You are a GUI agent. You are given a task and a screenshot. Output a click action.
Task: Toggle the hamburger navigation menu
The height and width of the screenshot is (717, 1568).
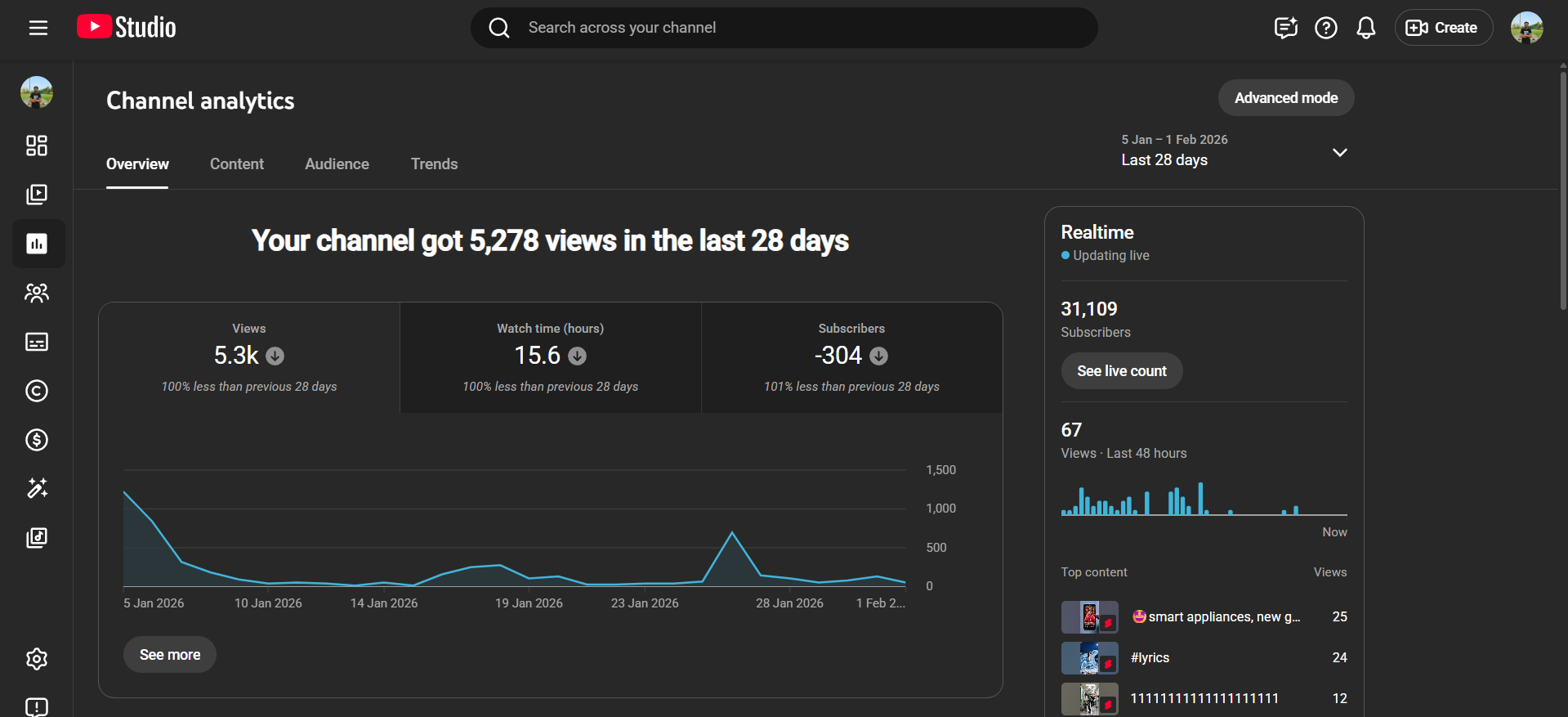click(38, 28)
